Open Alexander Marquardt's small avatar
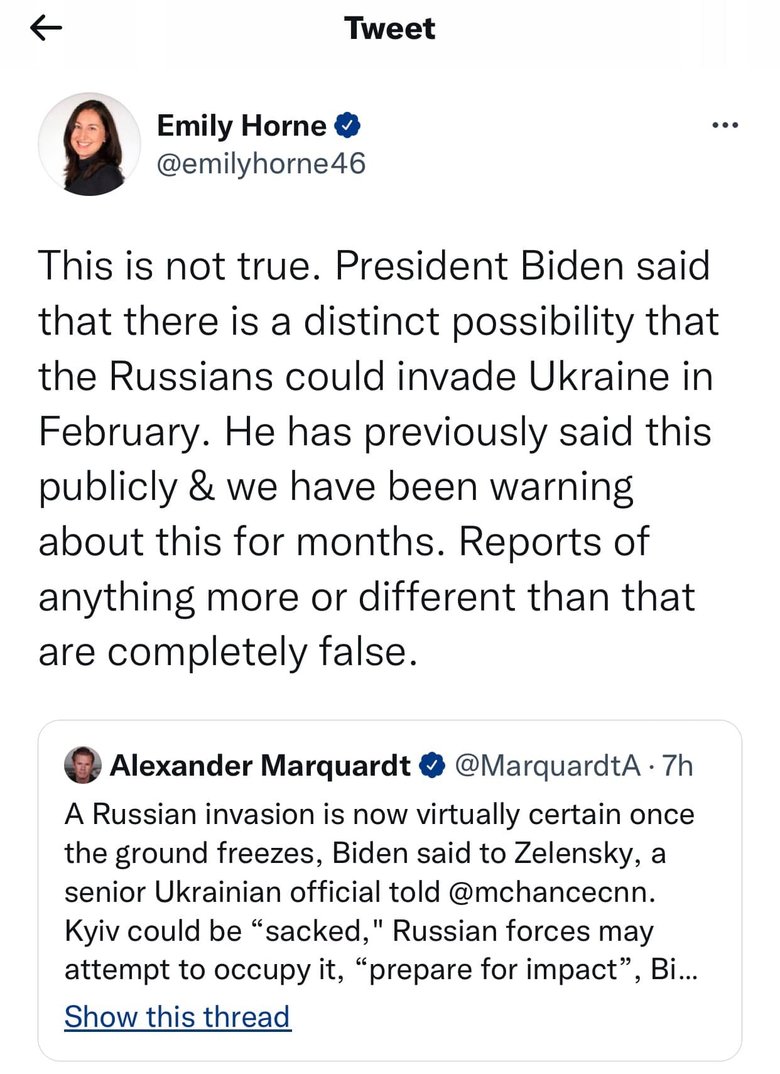This screenshot has height=1074, width=780. pyautogui.click(x=83, y=765)
